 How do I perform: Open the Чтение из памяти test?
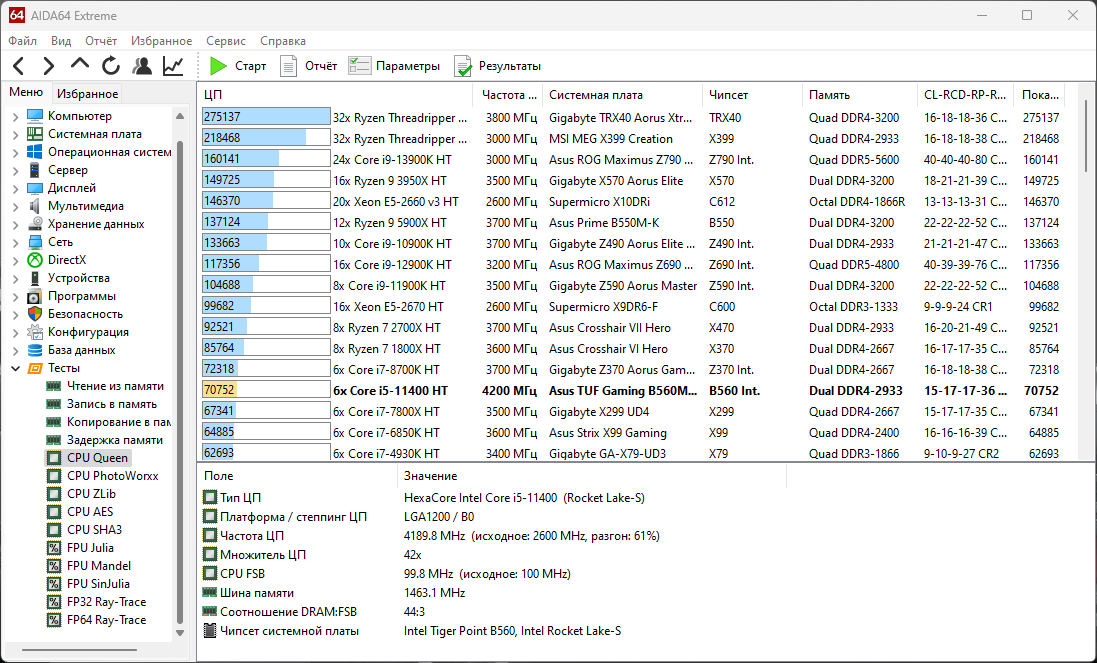click(115, 386)
